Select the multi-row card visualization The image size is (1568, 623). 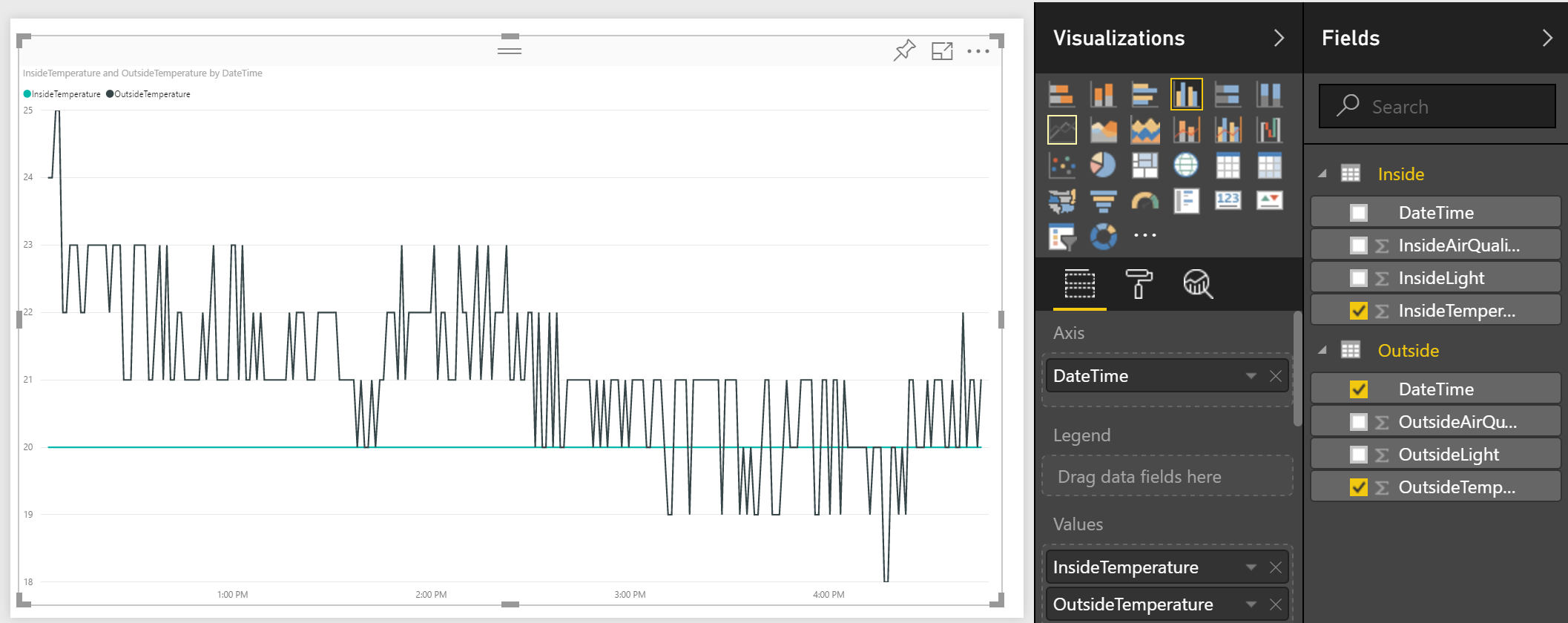click(1186, 200)
